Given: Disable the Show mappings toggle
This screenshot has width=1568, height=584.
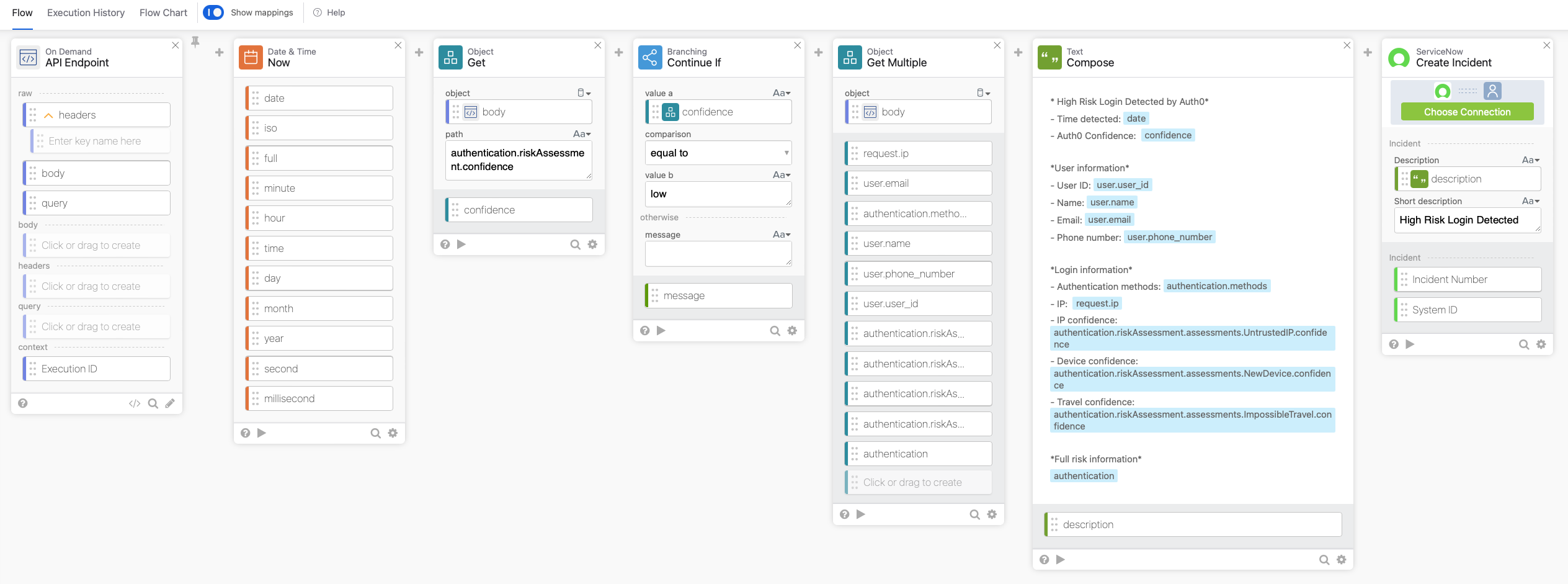Looking at the screenshot, I should (213, 12).
